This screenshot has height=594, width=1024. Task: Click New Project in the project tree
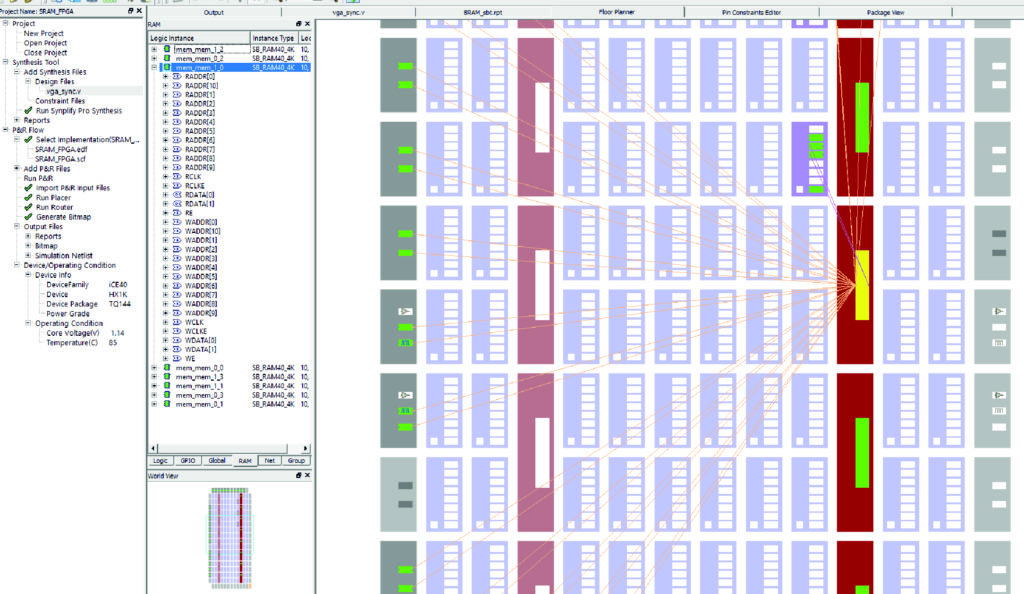click(x=44, y=33)
